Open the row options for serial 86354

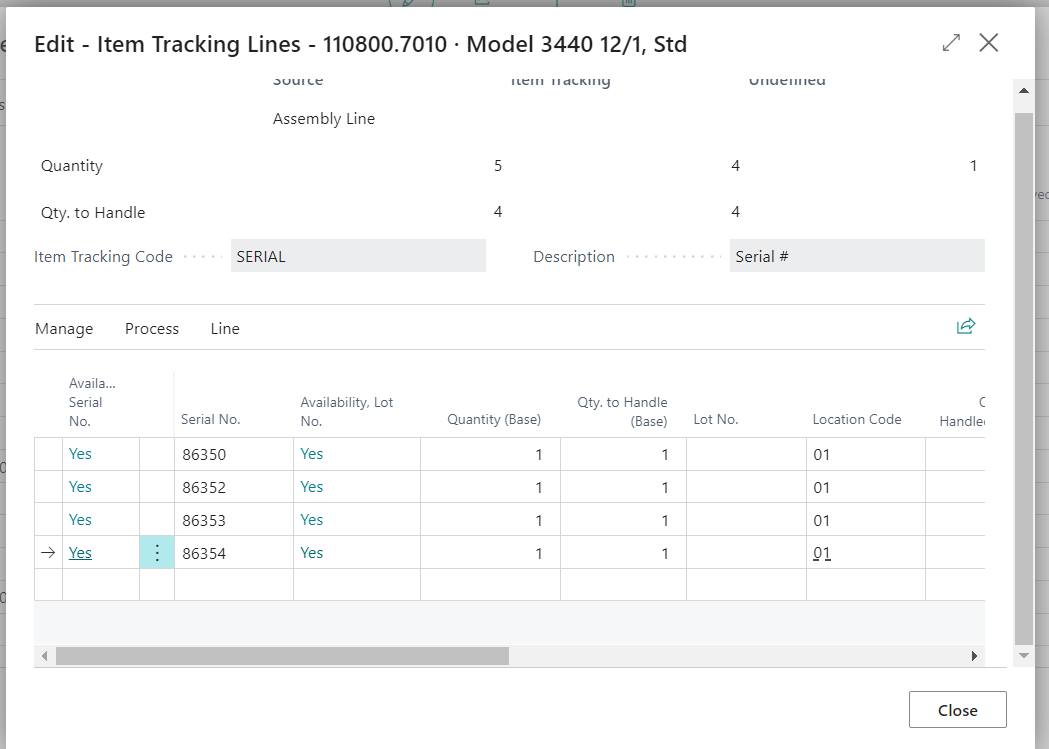coord(157,552)
